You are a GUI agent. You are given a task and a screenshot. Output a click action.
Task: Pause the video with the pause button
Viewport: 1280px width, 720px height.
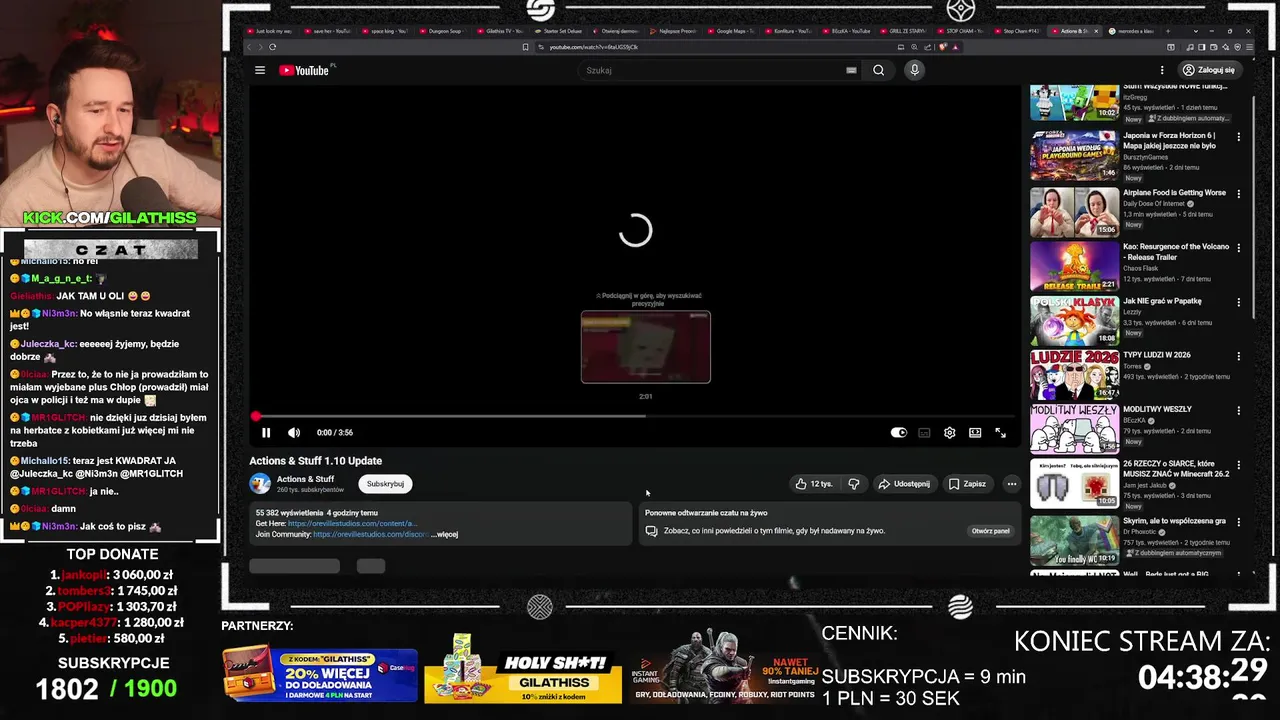point(266,433)
